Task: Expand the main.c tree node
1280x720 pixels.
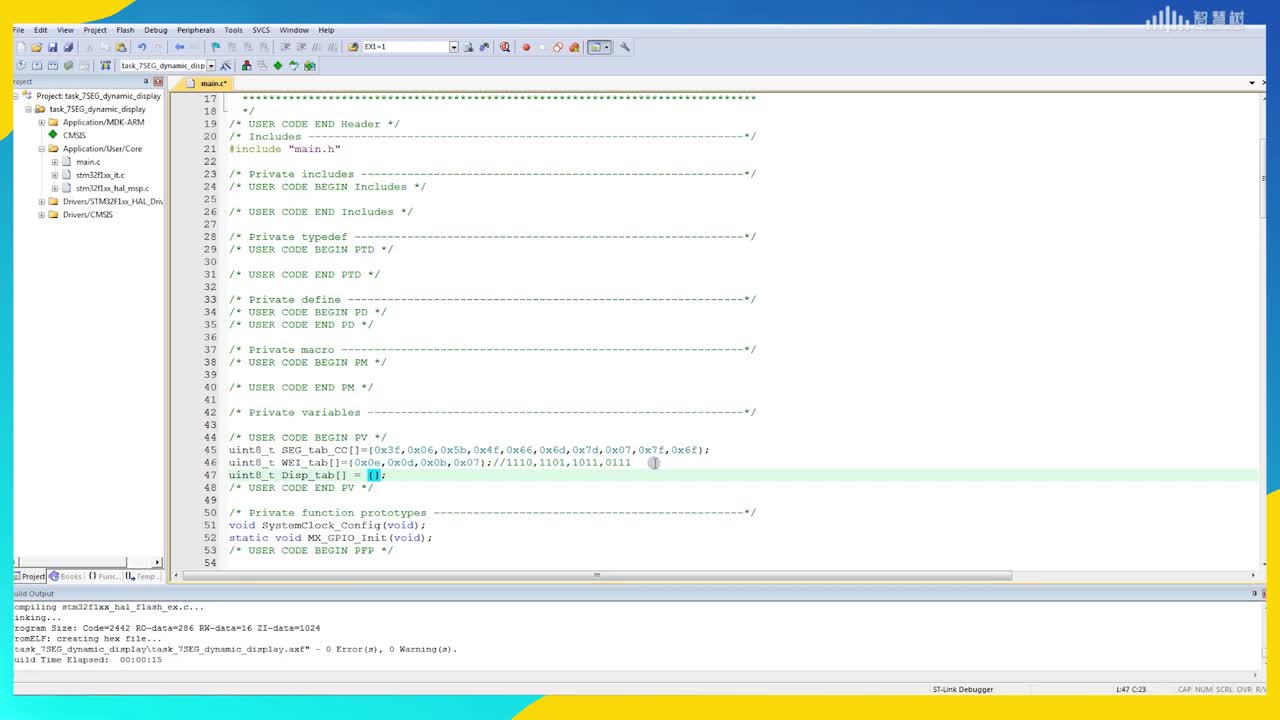Action: point(54,162)
